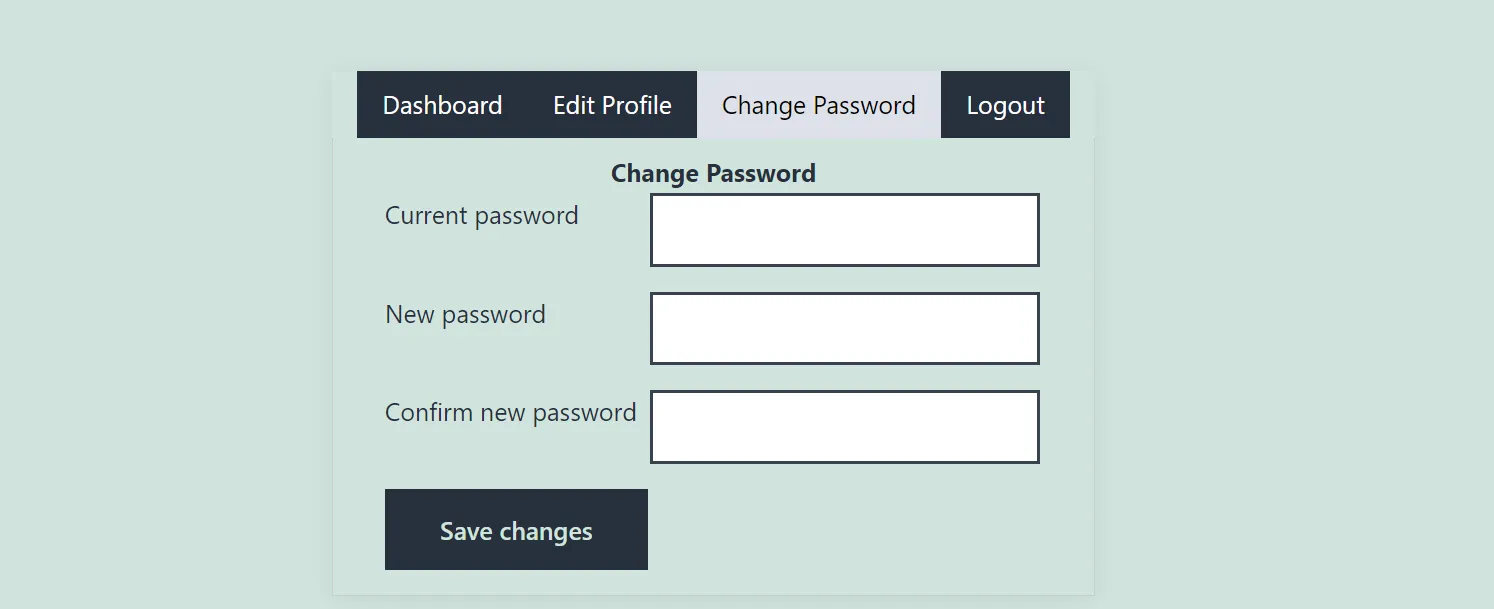Click the highlighted active navigation tab
The width and height of the screenshot is (1494, 609).
(818, 105)
